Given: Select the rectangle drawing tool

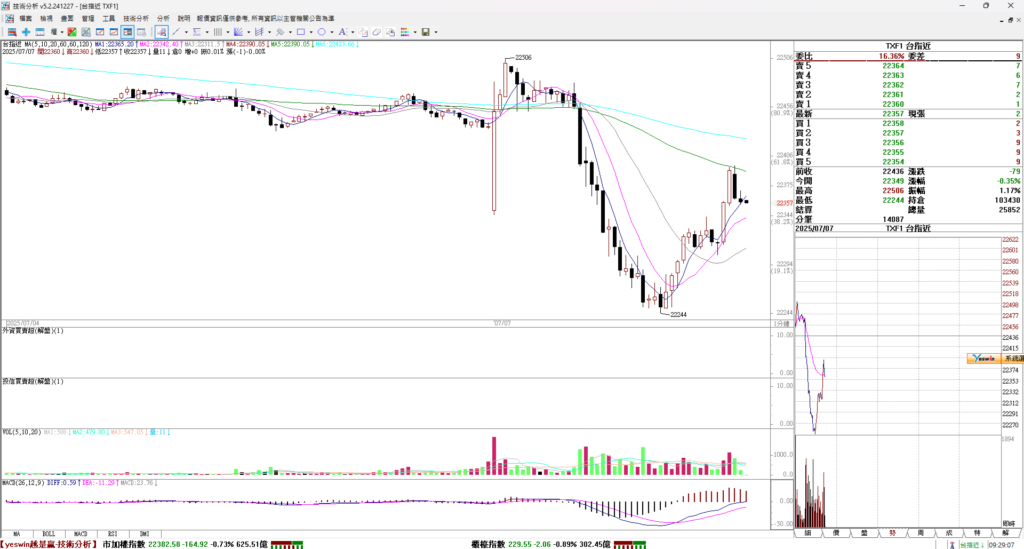Looking at the screenshot, I should pyautogui.click(x=300, y=32).
